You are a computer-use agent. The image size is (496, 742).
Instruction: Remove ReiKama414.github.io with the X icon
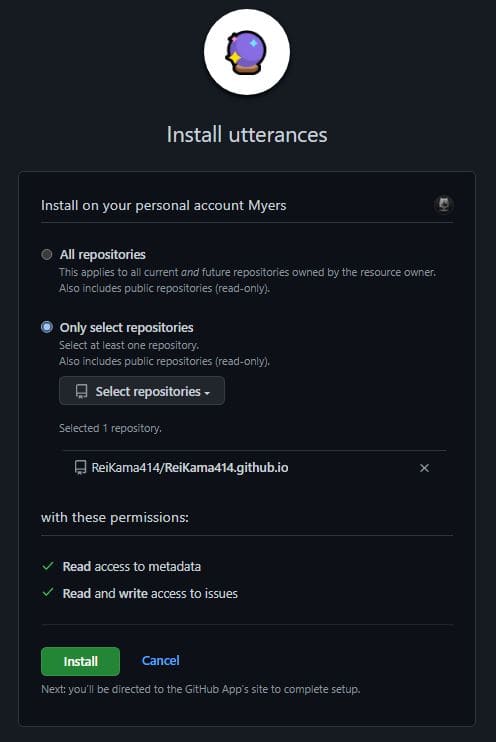tap(424, 468)
